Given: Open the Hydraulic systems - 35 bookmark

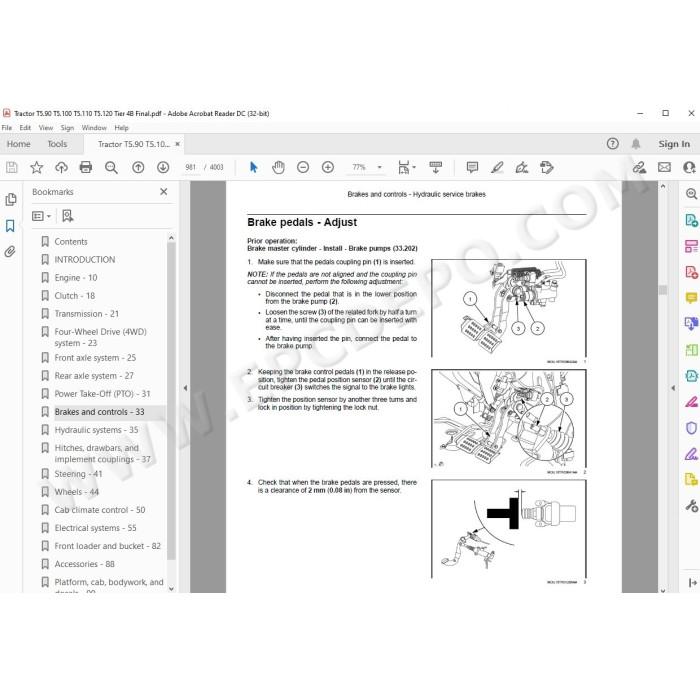Looking at the screenshot, I should (x=96, y=430).
